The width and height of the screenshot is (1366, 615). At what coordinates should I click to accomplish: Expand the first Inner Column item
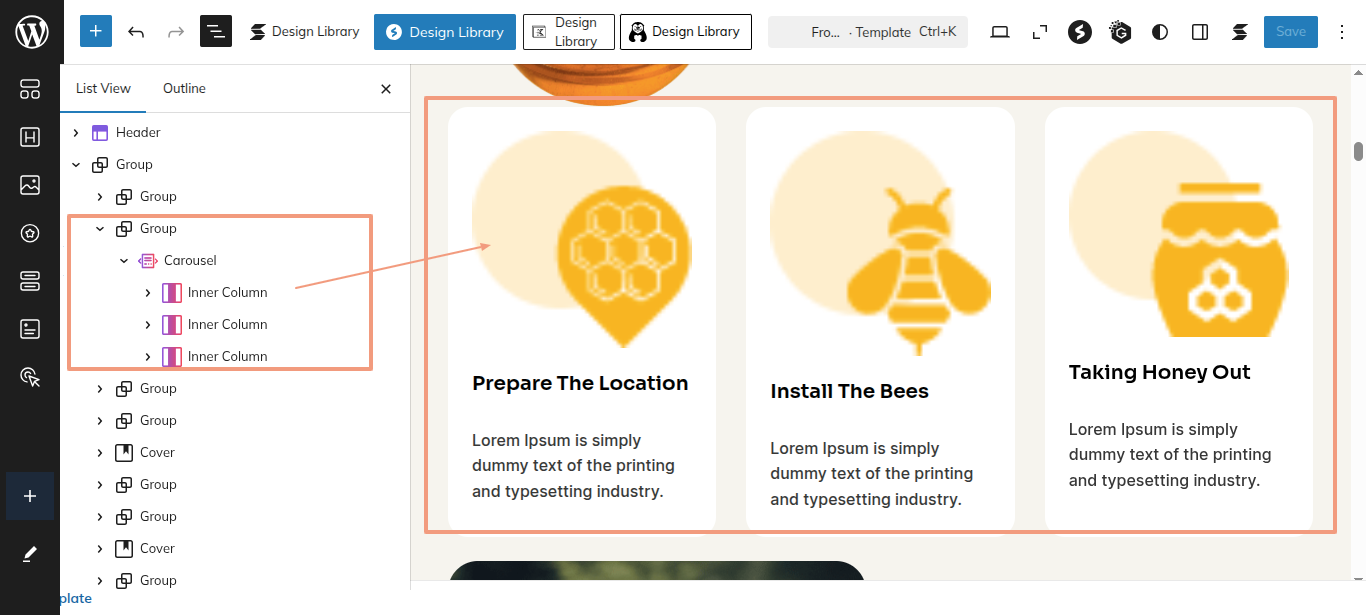148,292
